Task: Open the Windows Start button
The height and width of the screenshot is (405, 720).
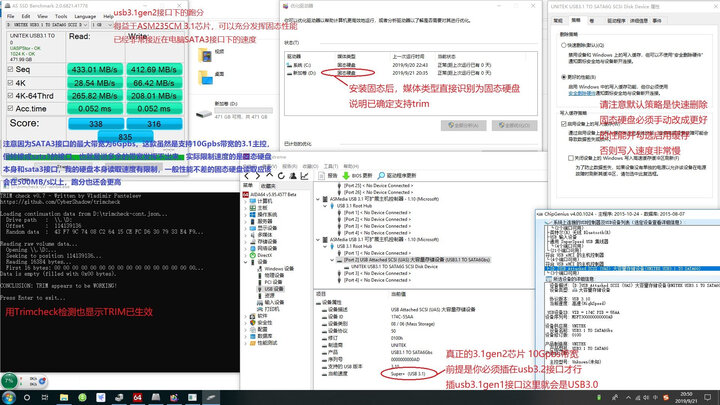Action: click(x=9, y=398)
